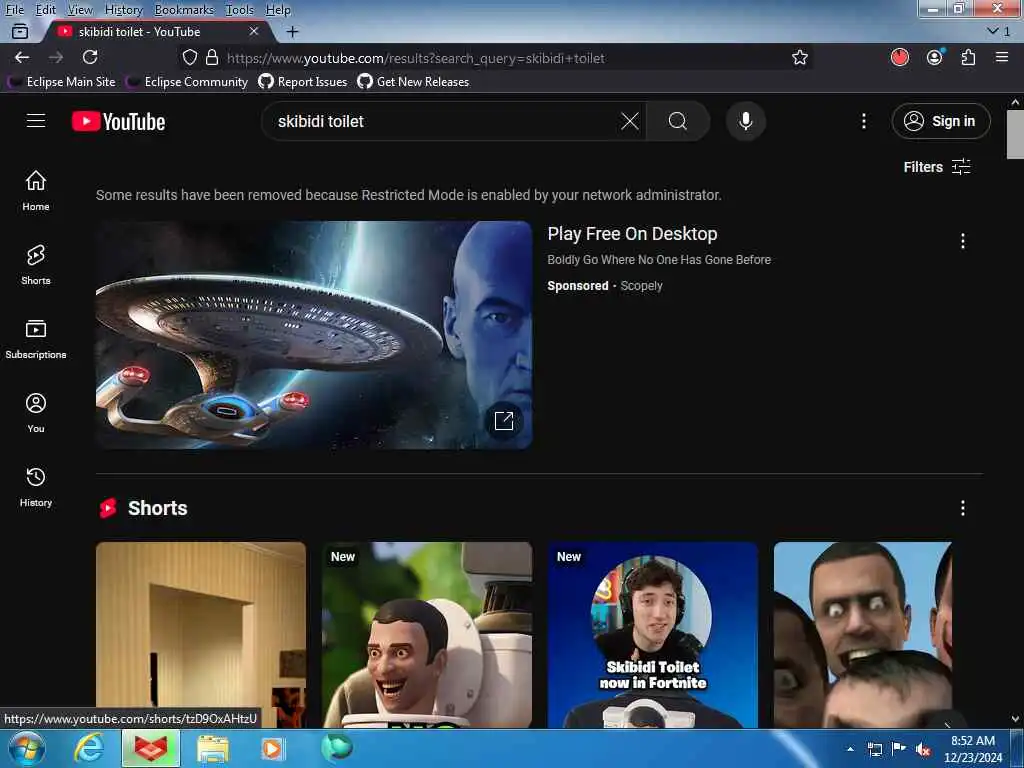Show hidden tray icons arrow
1024x768 pixels.
(x=850, y=750)
